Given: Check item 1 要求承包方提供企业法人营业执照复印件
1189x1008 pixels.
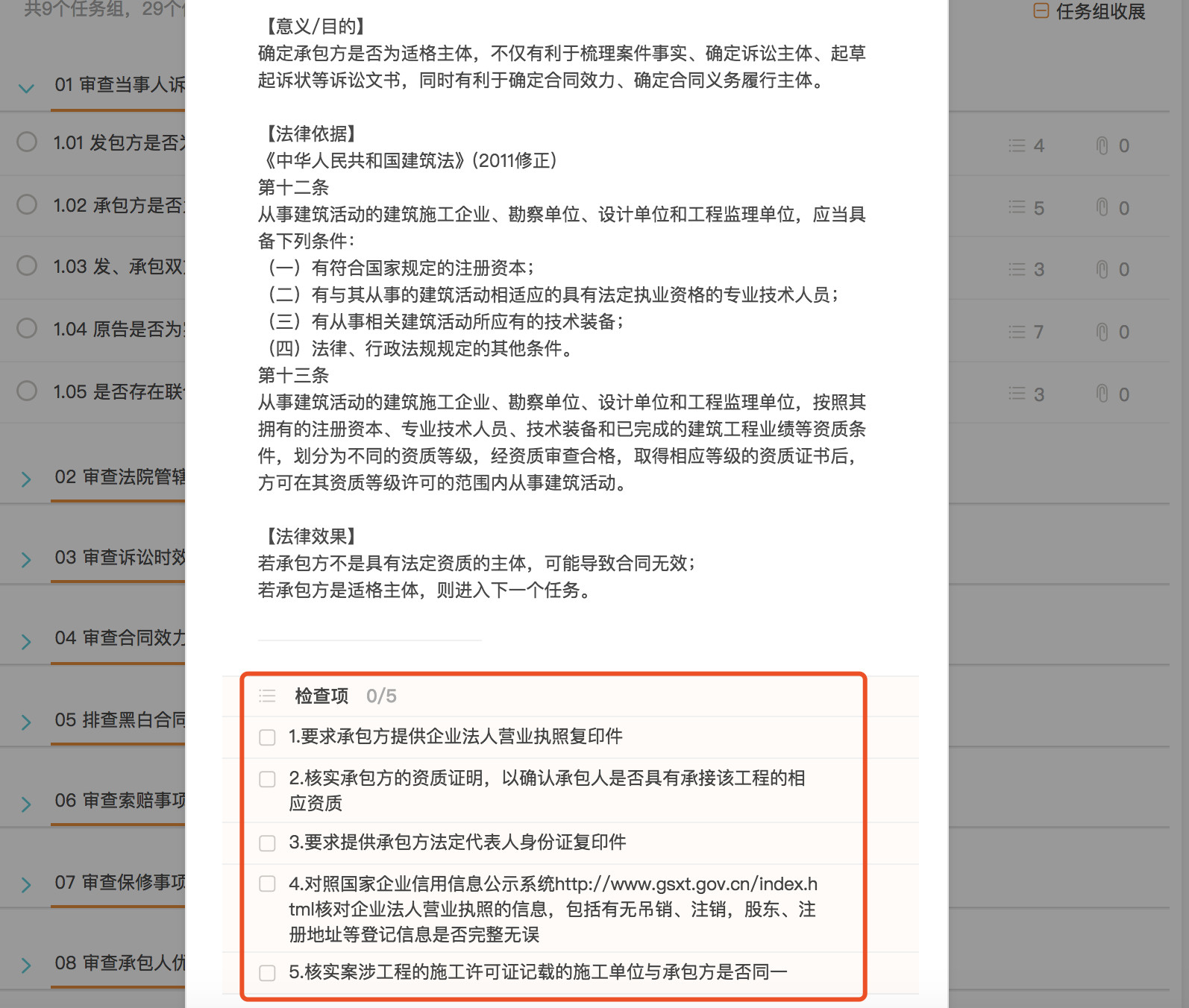Looking at the screenshot, I should point(267,737).
